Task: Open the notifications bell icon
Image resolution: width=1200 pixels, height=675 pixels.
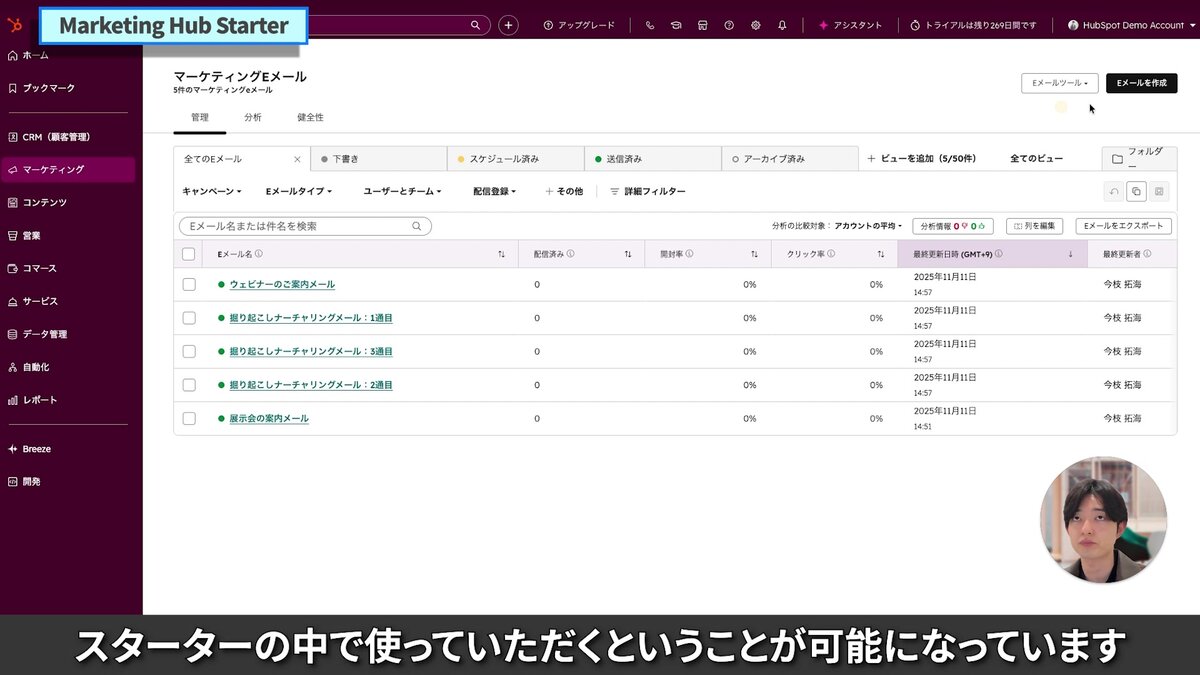Action: pos(781,24)
